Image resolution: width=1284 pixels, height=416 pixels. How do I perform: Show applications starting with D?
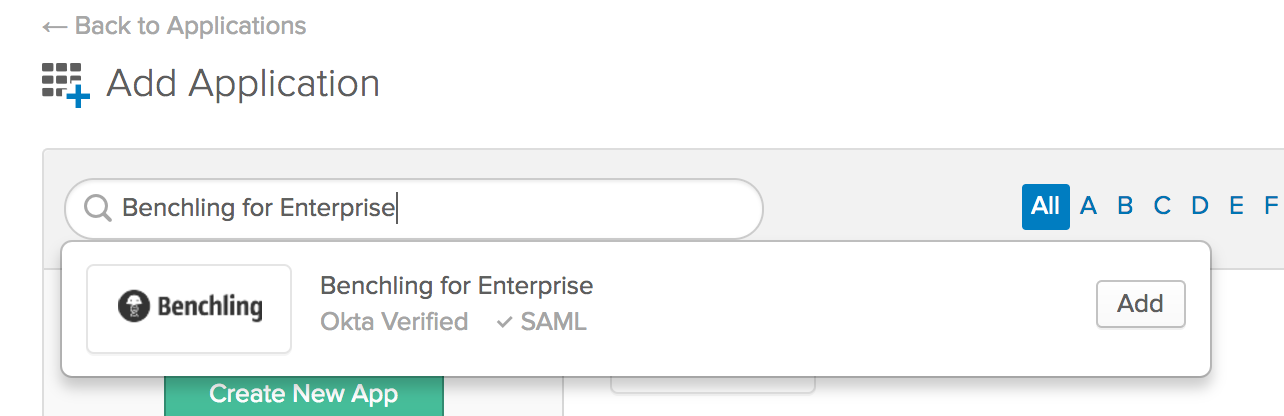[x=1200, y=206]
